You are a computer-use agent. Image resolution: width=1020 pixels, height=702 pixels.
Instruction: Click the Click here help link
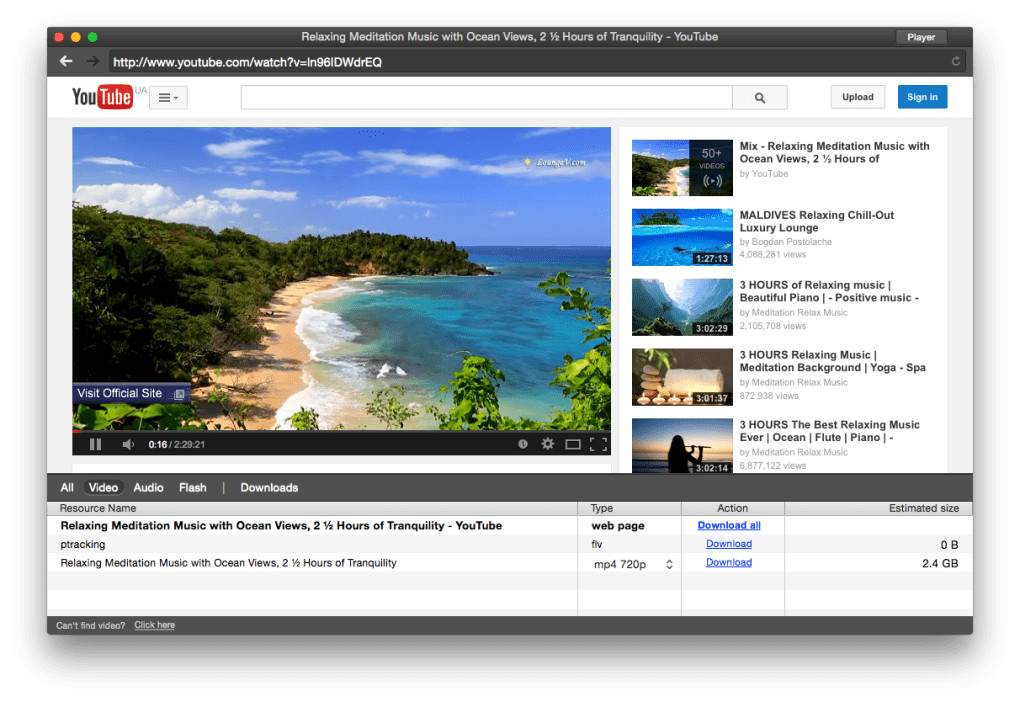(x=154, y=625)
